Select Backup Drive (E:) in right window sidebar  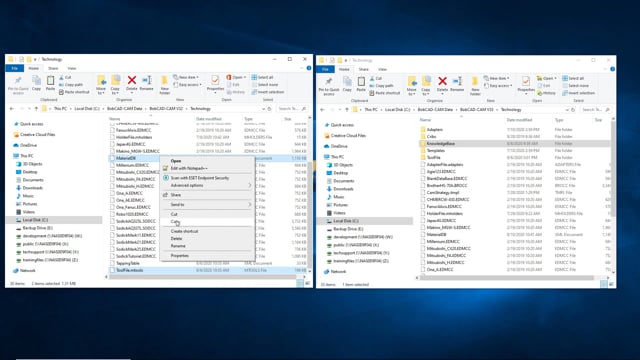pyautogui.click(x=348, y=229)
